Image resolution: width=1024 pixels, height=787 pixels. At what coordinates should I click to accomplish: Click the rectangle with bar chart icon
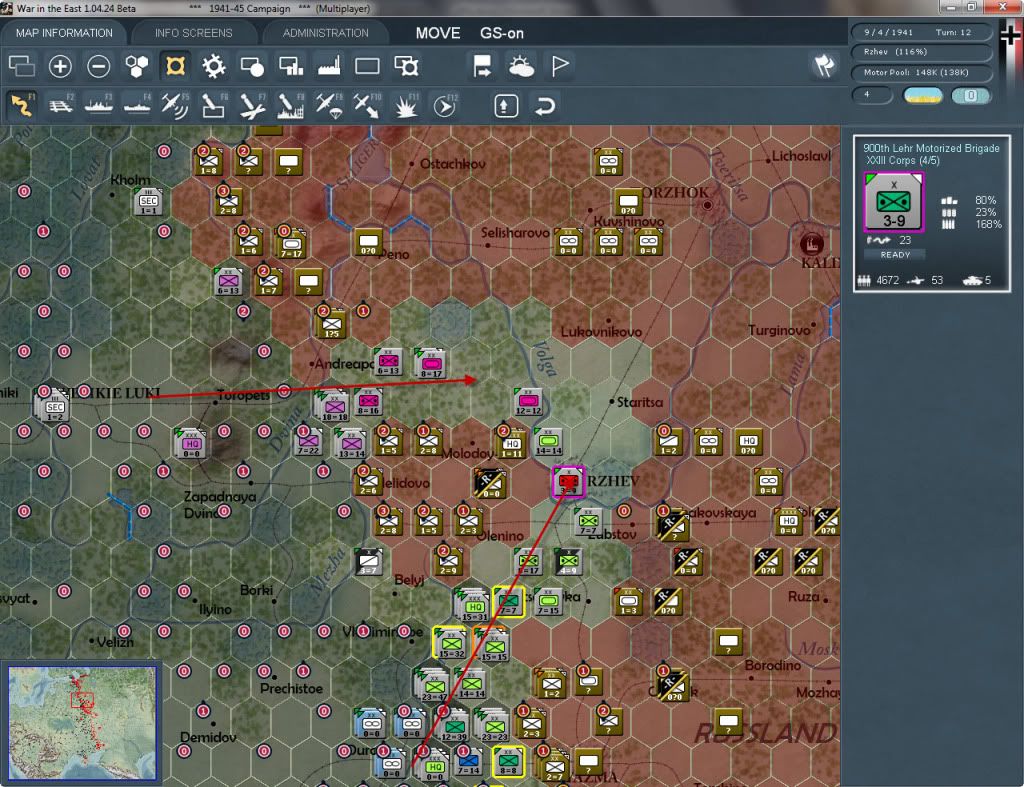click(x=291, y=66)
